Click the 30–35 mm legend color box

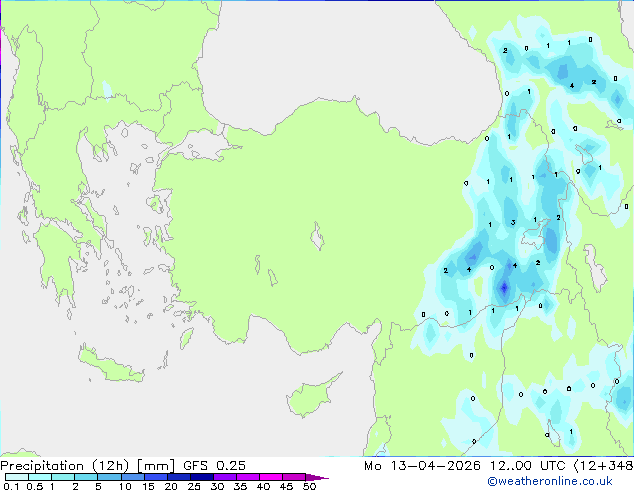pyautogui.click(x=225, y=477)
